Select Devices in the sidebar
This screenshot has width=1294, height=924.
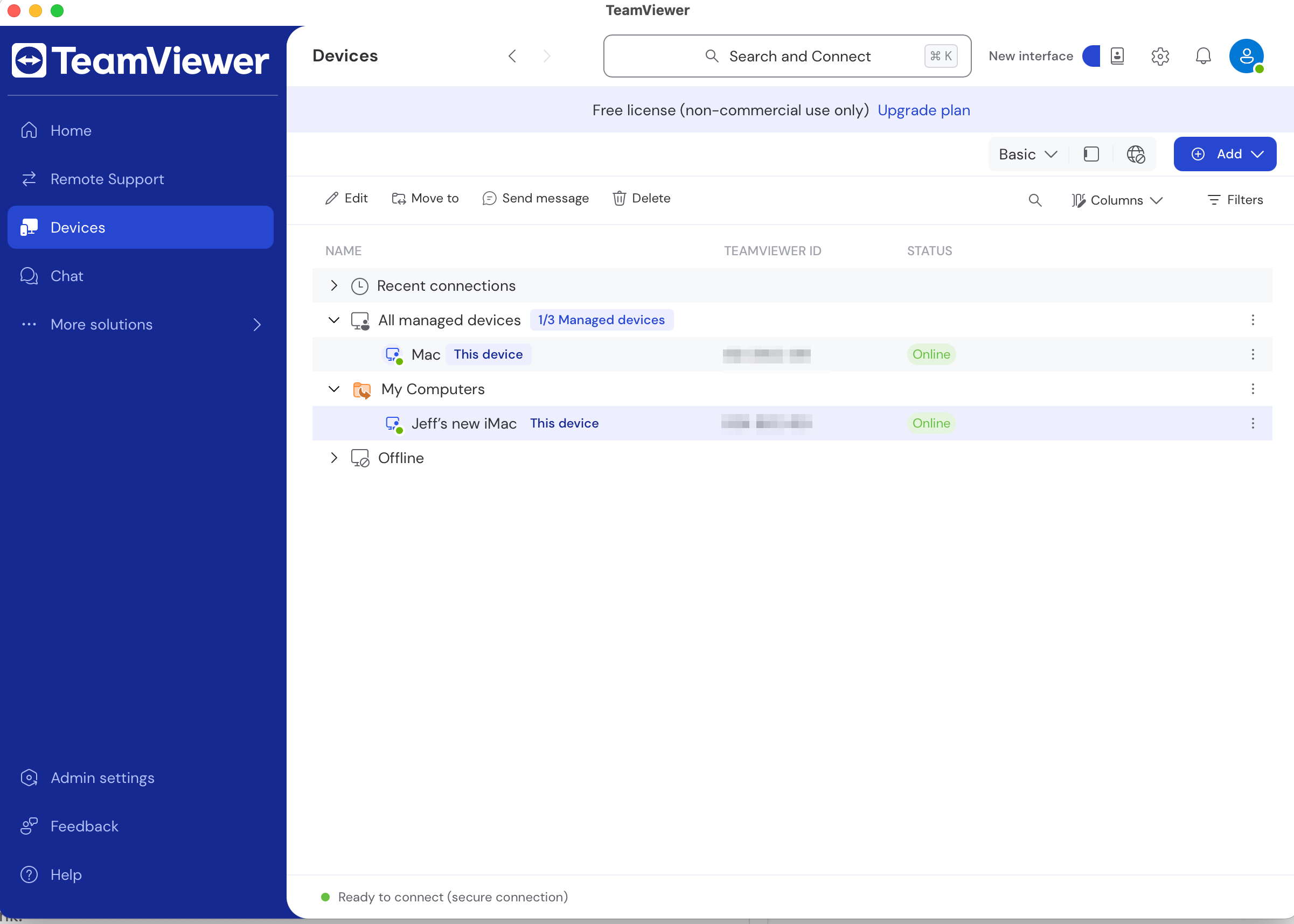(140, 228)
